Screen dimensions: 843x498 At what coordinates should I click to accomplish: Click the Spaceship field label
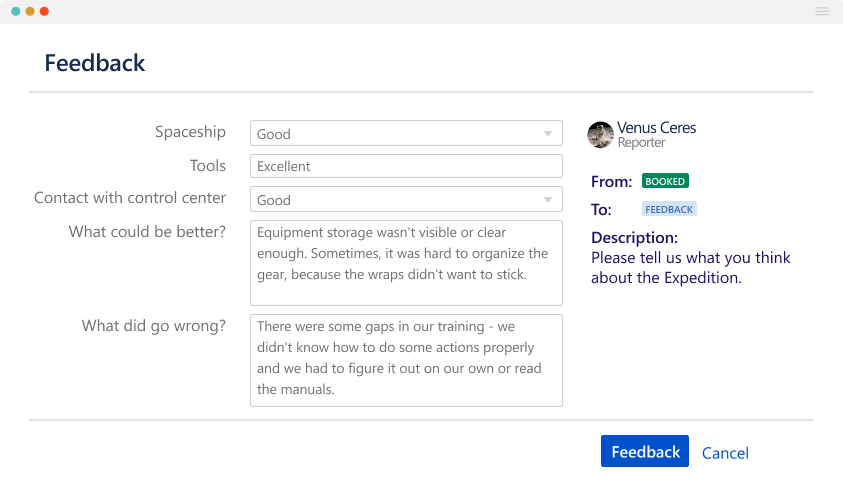point(190,132)
